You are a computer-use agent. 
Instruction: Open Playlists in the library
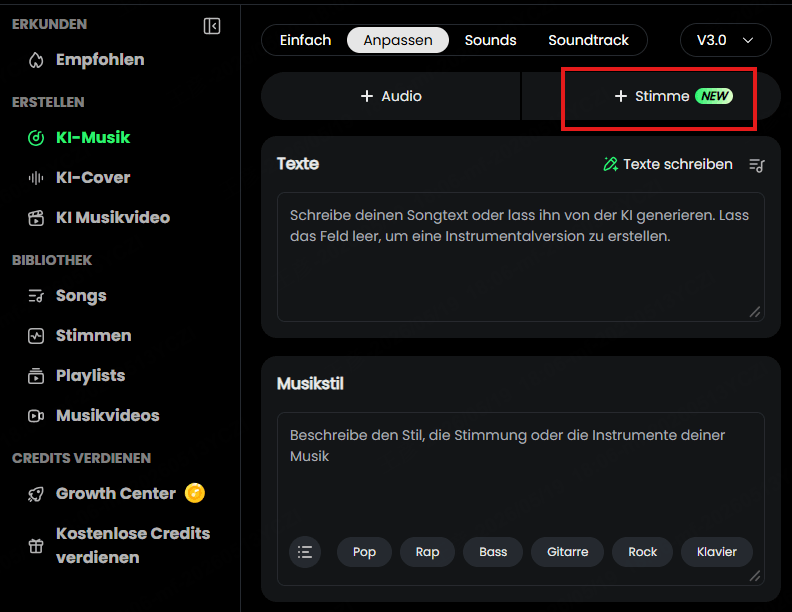(x=90, y=375)
